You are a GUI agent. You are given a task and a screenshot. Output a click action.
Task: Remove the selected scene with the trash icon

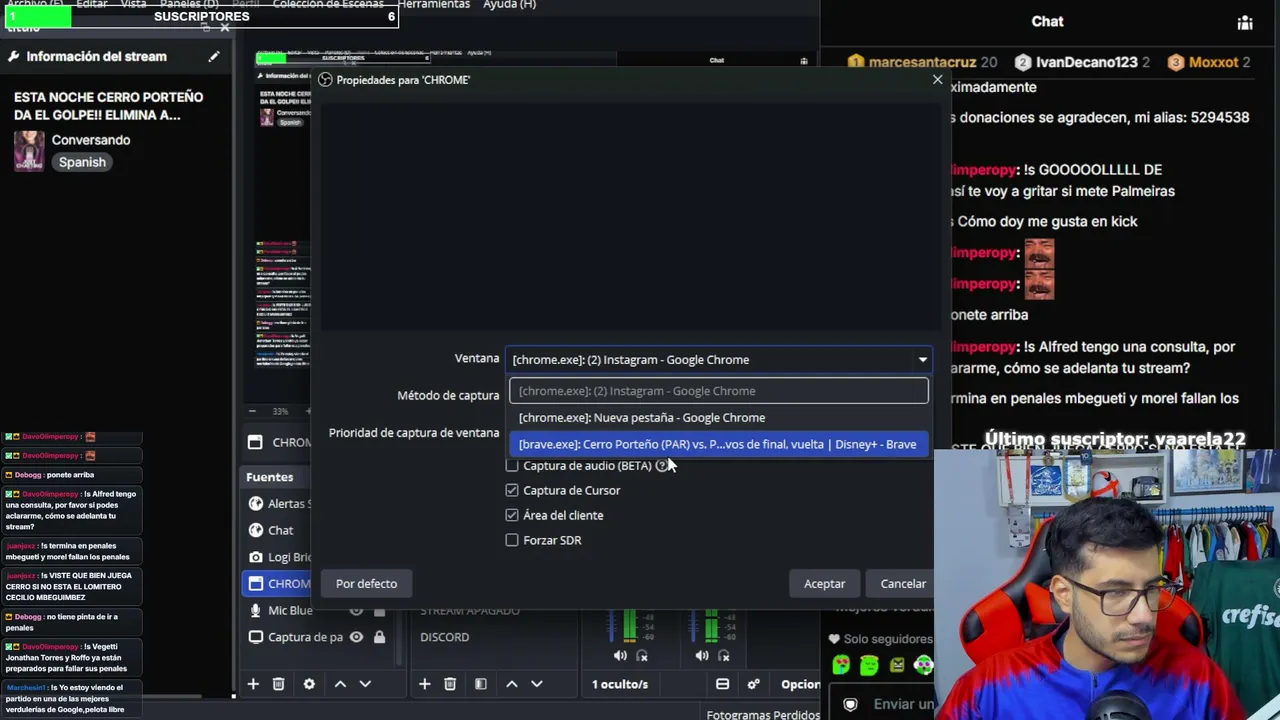(450, 684)
